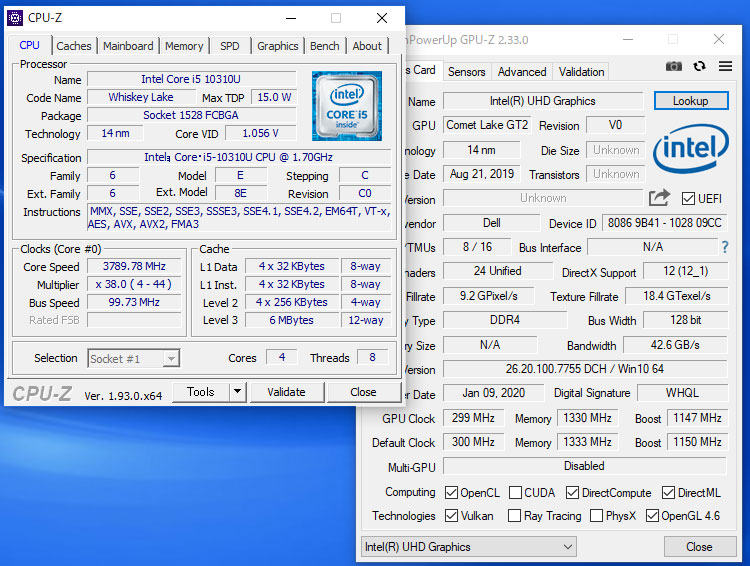The image size is (750, 566).
Task: Click the BIOS share/export arrow icon
Action: [659, 198]
